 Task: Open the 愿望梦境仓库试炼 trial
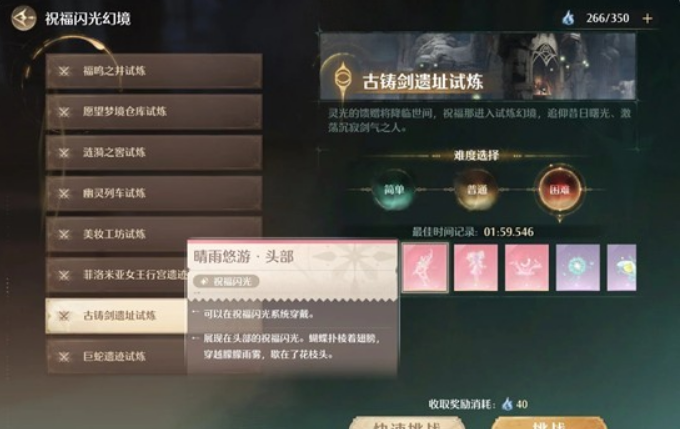point(154,111)
